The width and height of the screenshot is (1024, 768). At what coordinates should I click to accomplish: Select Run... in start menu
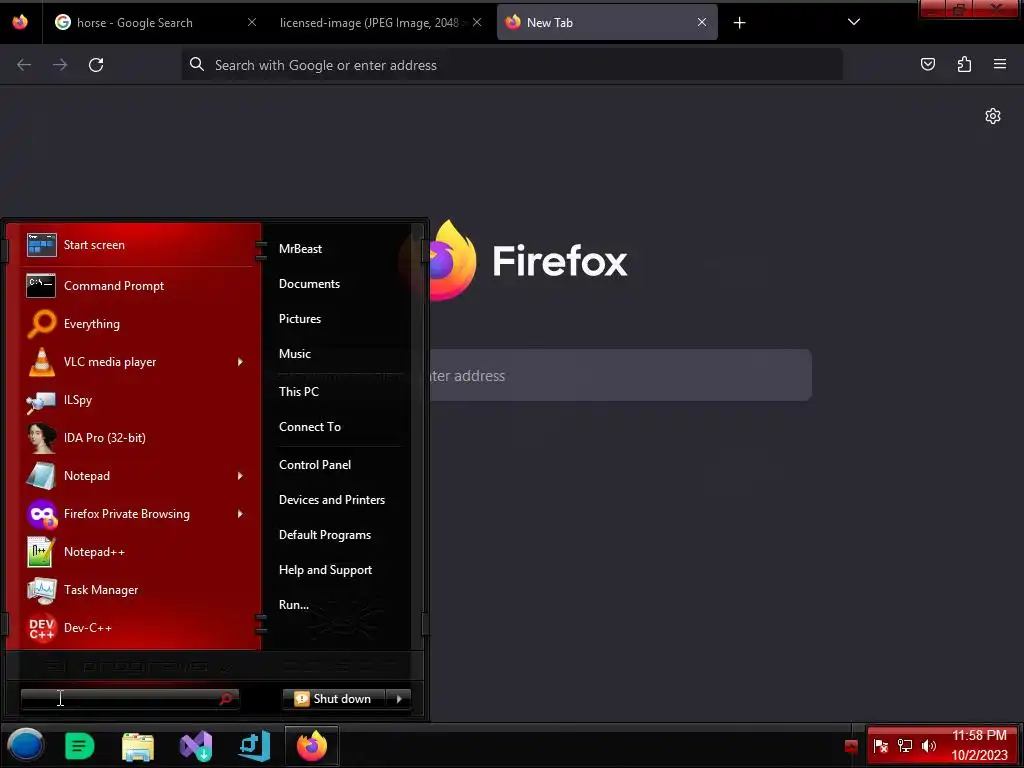(294, 605)
